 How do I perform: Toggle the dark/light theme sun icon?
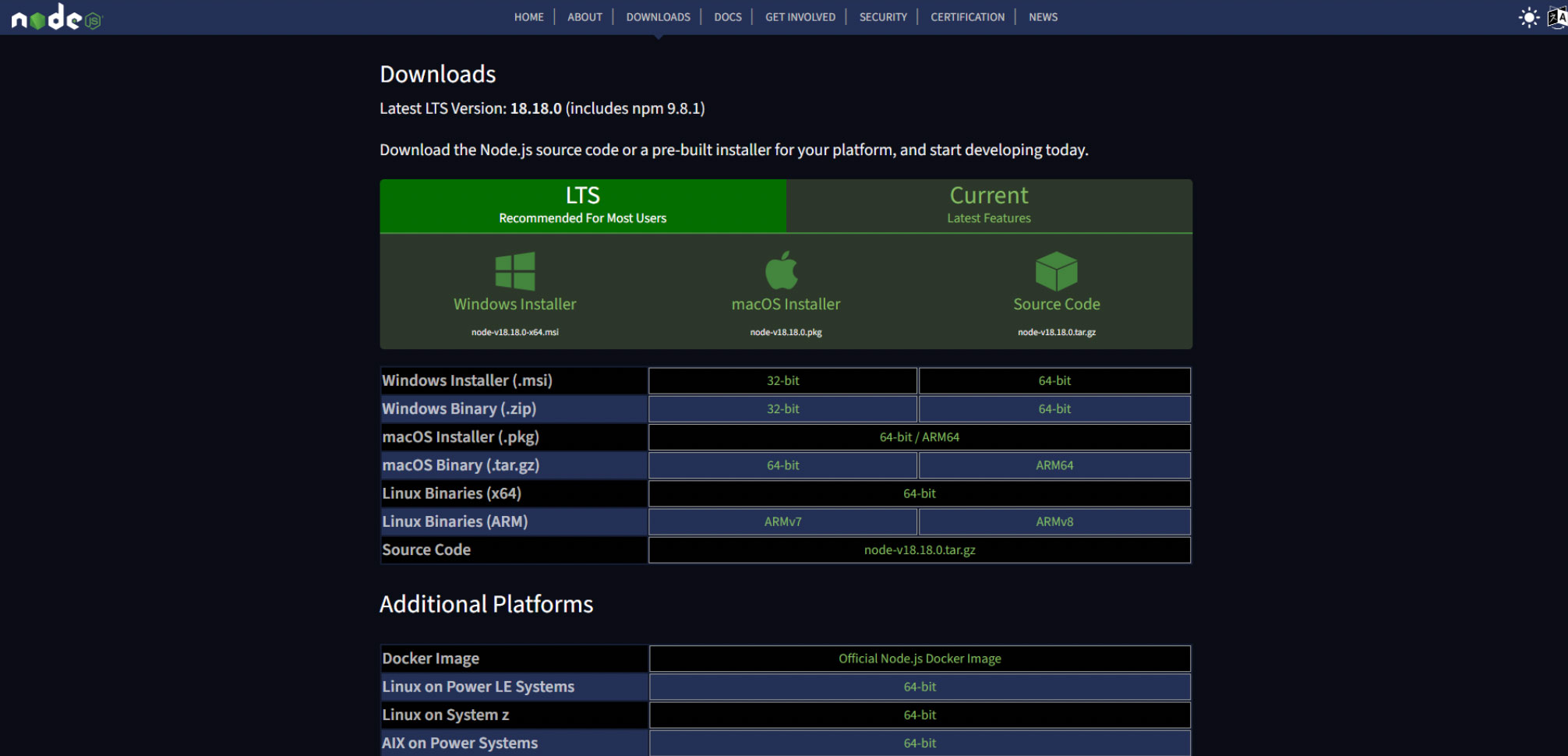click(1529, 17)
